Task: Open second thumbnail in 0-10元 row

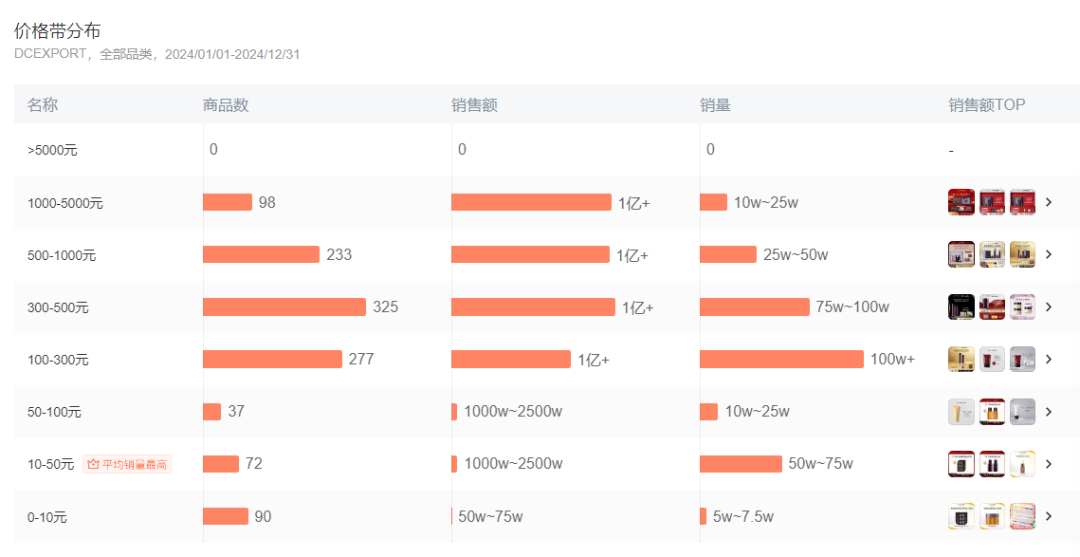Action: [x=992, y=516]
